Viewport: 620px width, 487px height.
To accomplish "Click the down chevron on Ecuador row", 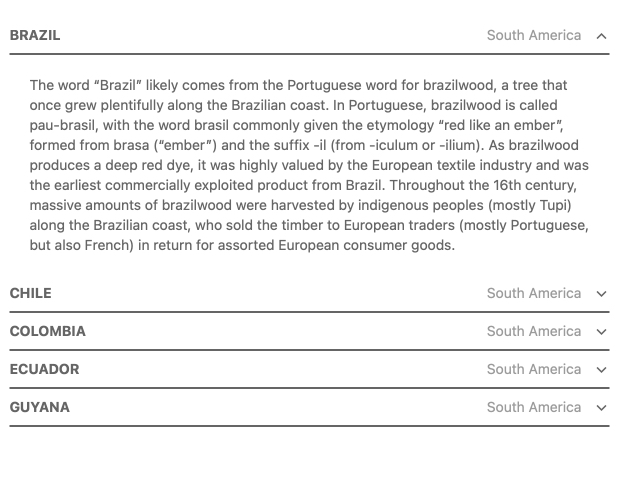I will (x=601, y=370).
